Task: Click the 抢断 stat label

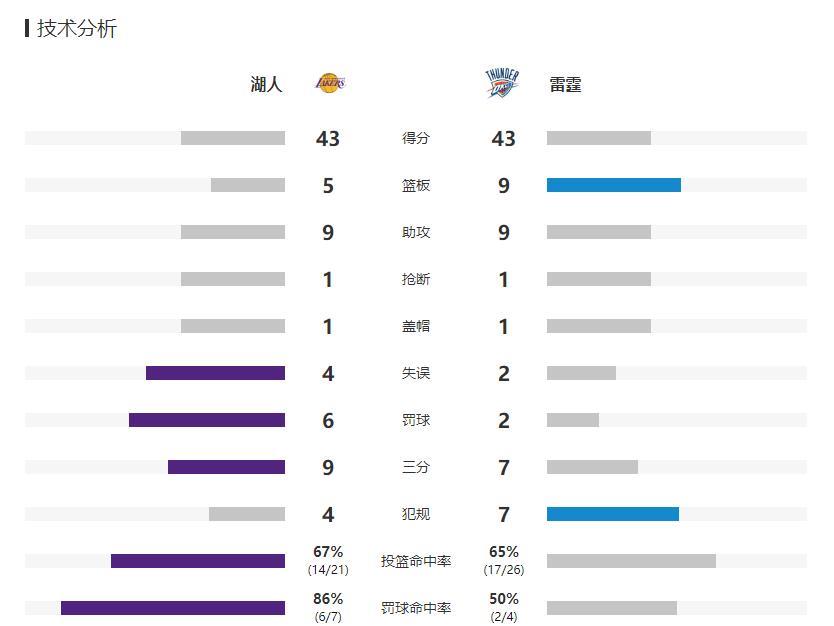Action: click(x=415, y=279)
